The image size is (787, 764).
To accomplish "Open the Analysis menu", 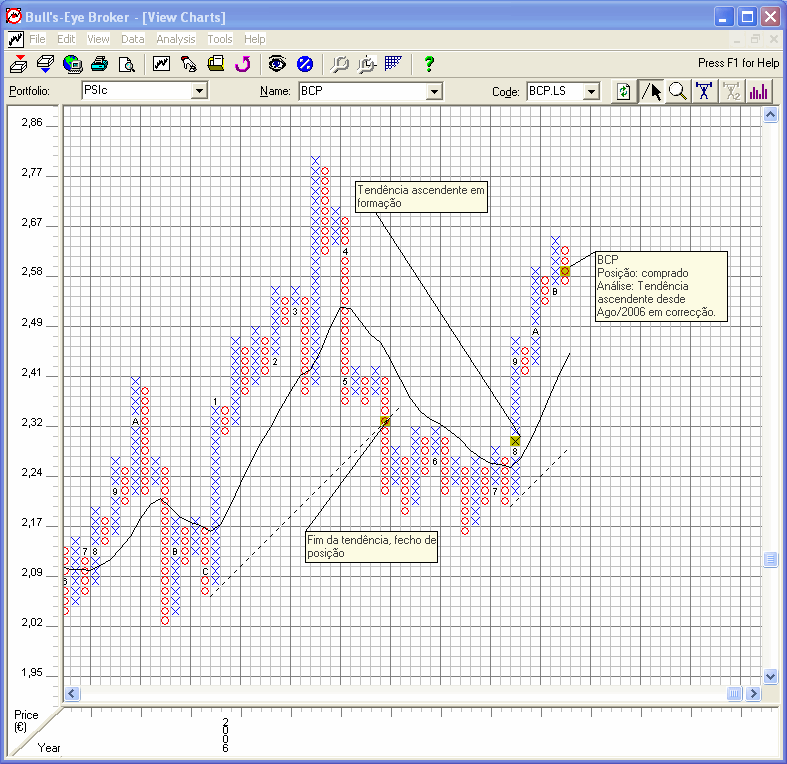I will [176, 39].
